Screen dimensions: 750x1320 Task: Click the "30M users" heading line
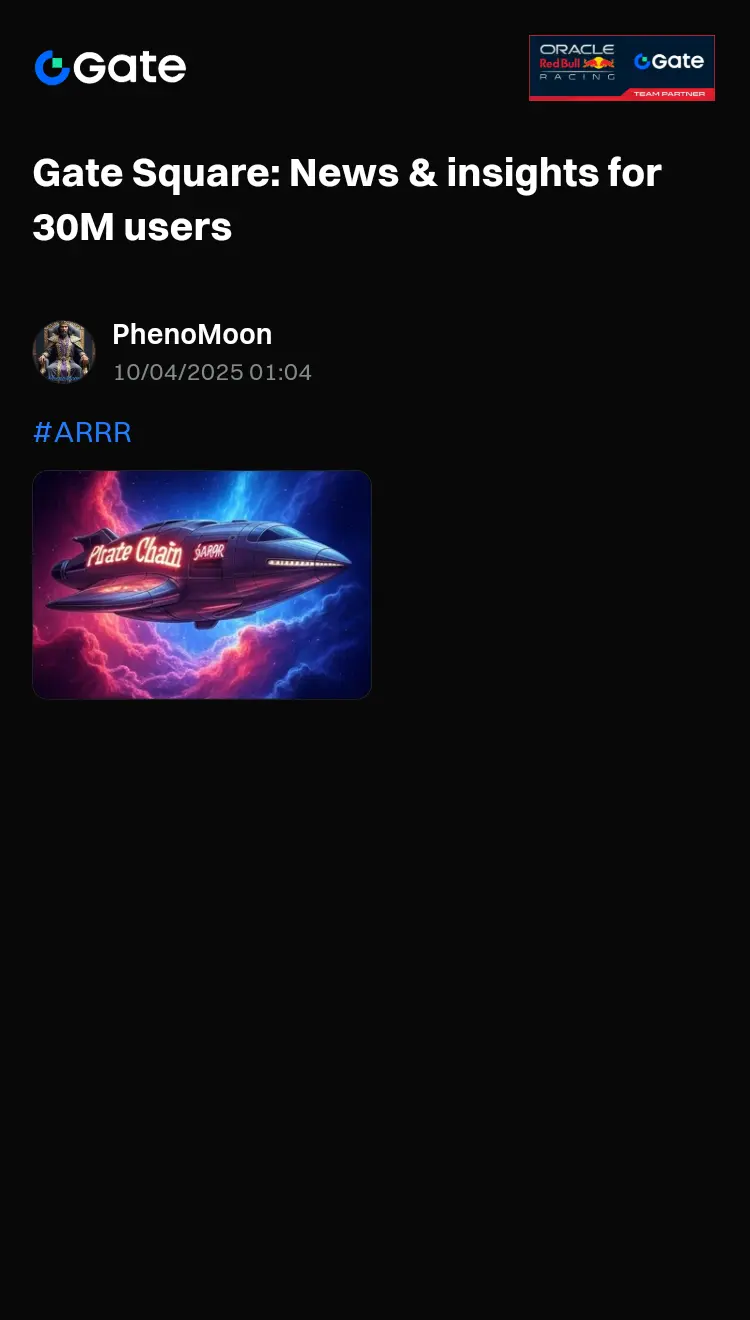point(132,227)
